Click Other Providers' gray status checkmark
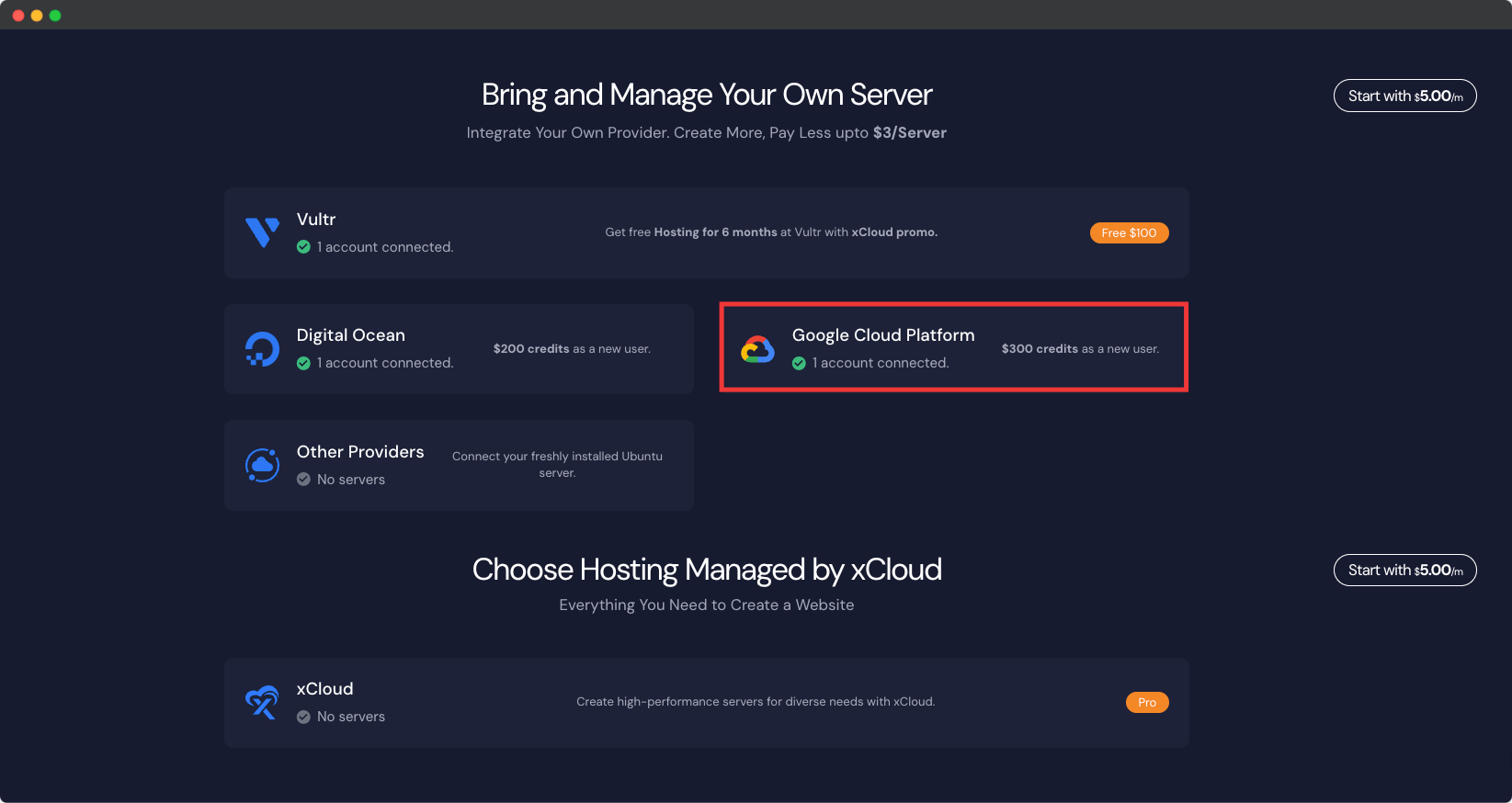Viewport: 1512px width, 803px height. click(303, 480)
